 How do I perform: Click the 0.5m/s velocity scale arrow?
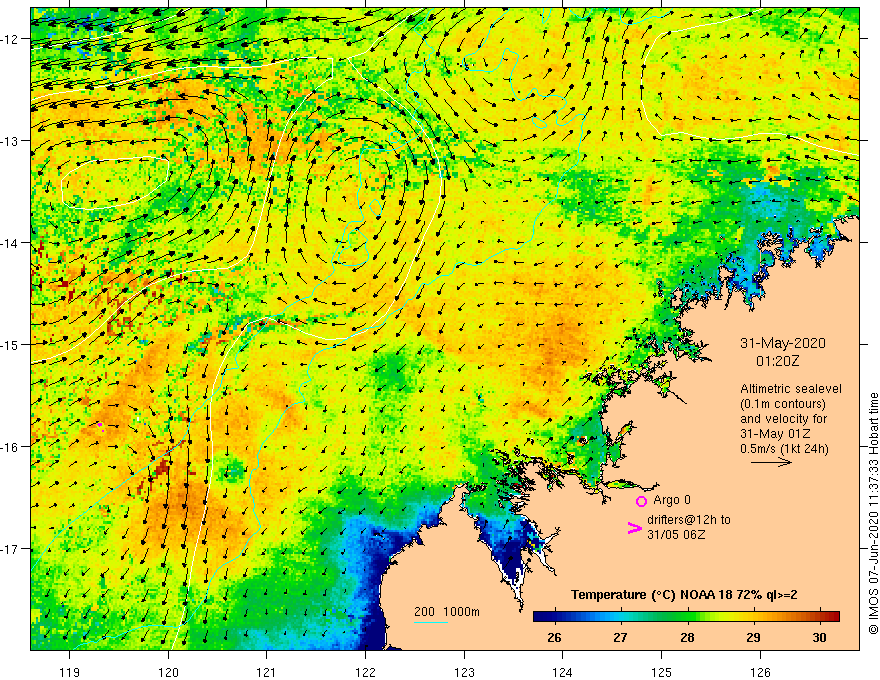(x=771, y=462)
